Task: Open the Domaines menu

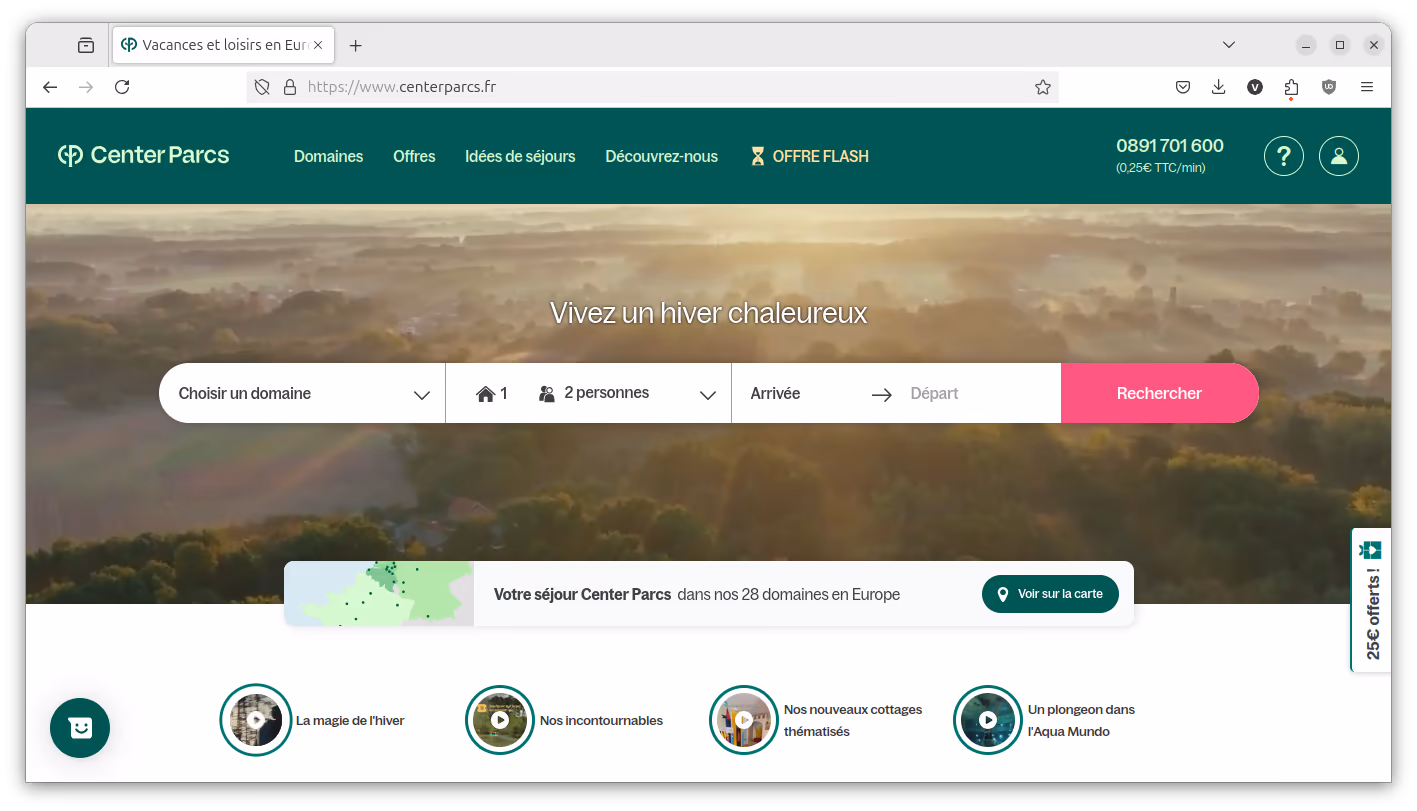Action: coord(328,156)
